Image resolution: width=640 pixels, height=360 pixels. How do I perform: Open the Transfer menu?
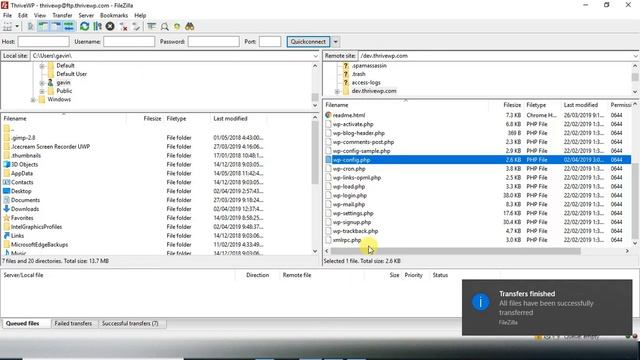(x=62, y=15)
